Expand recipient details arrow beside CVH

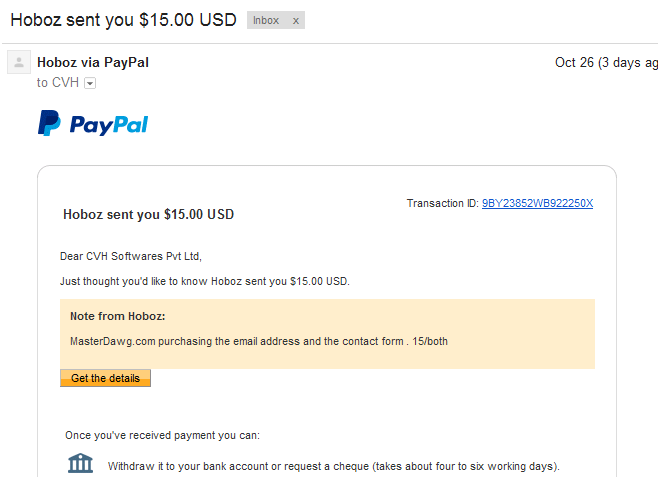click(90, 83)
